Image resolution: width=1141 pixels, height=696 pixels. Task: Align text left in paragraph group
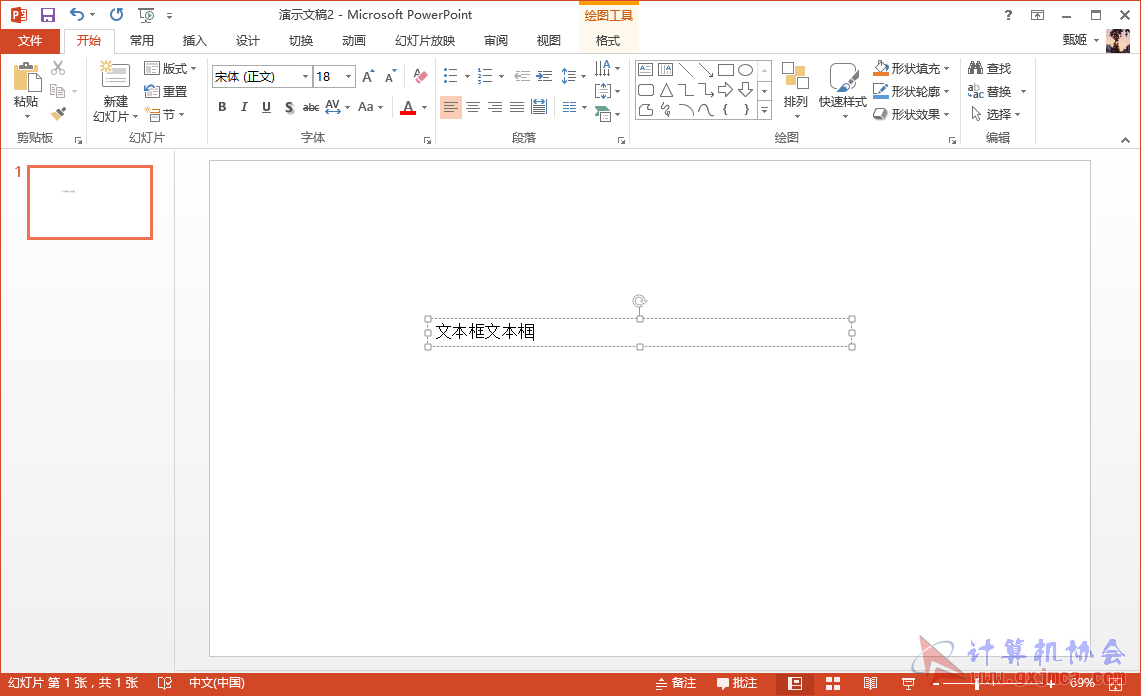(x=450, y=107)
